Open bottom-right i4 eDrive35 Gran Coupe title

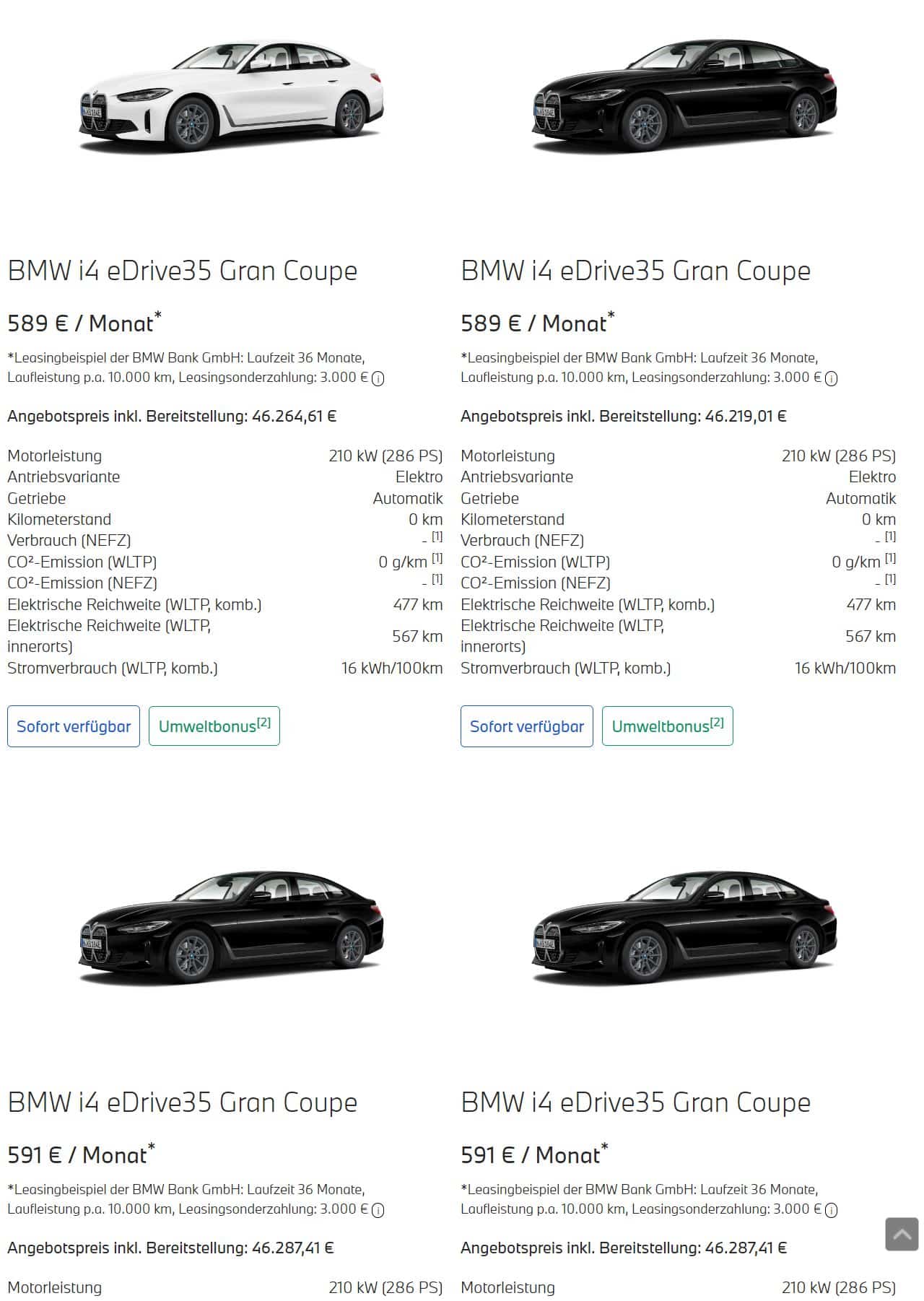(x=636, y=1103)
